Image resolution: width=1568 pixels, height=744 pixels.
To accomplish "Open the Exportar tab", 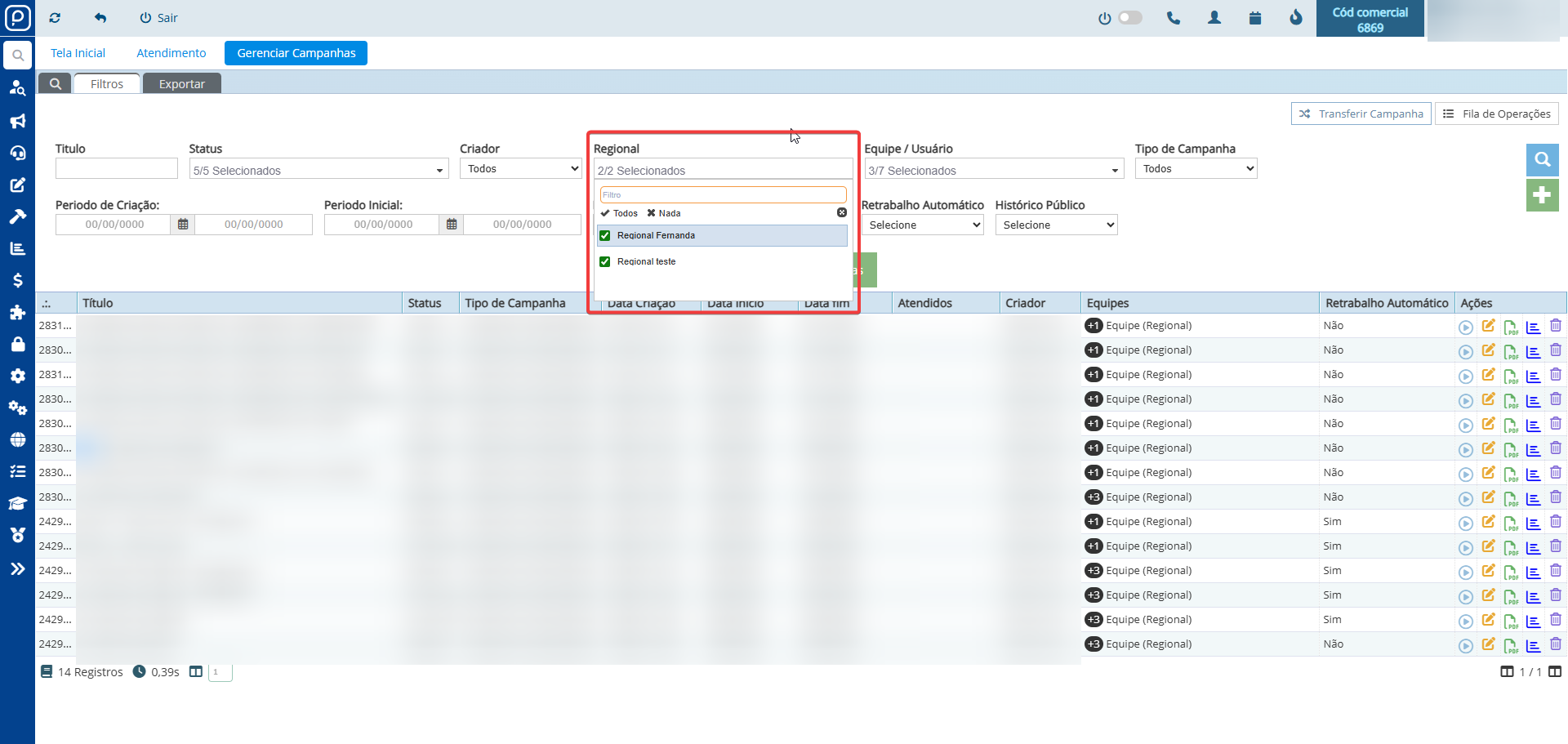I will [181, 84].
